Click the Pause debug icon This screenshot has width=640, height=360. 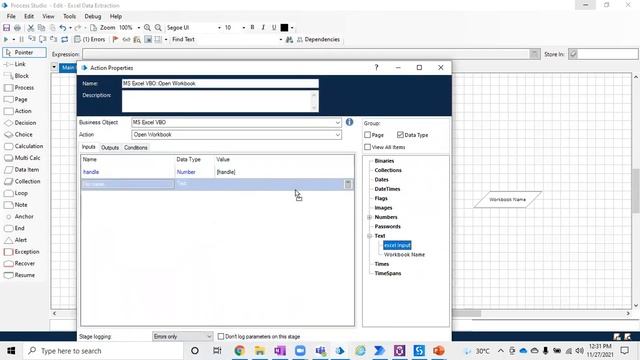click(x=21, y=40)
